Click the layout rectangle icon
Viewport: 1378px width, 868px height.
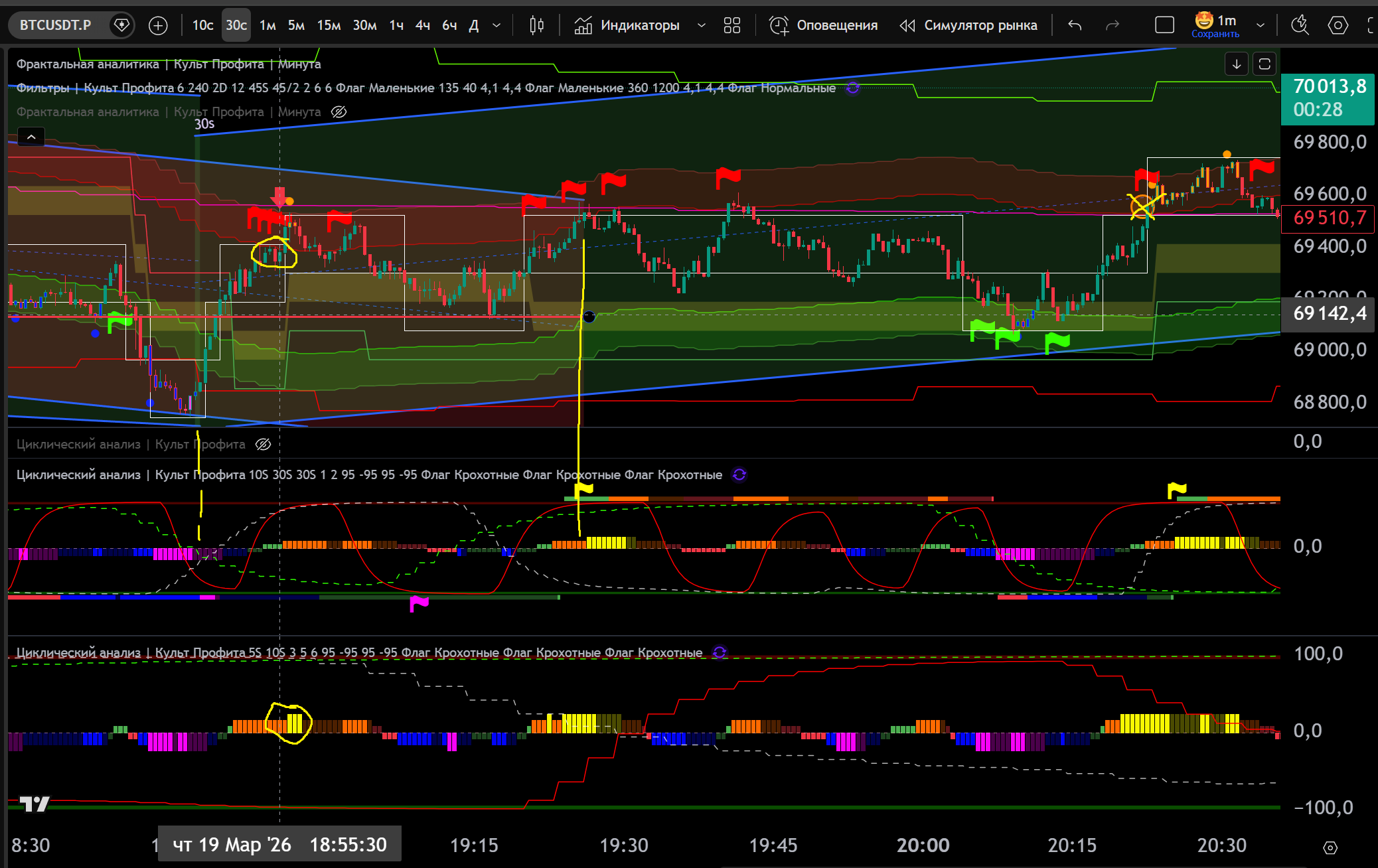[x=1164, y=25]
